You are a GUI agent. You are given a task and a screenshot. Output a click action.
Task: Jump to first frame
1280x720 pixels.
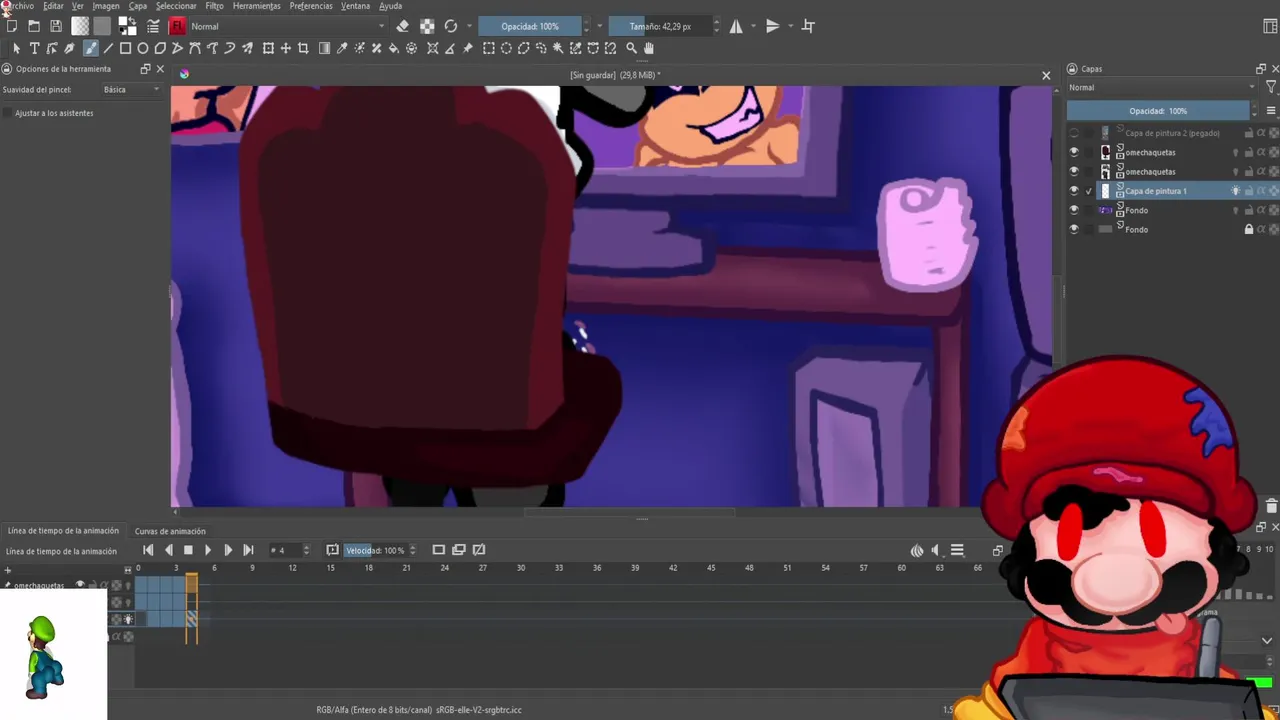(148, 550)
